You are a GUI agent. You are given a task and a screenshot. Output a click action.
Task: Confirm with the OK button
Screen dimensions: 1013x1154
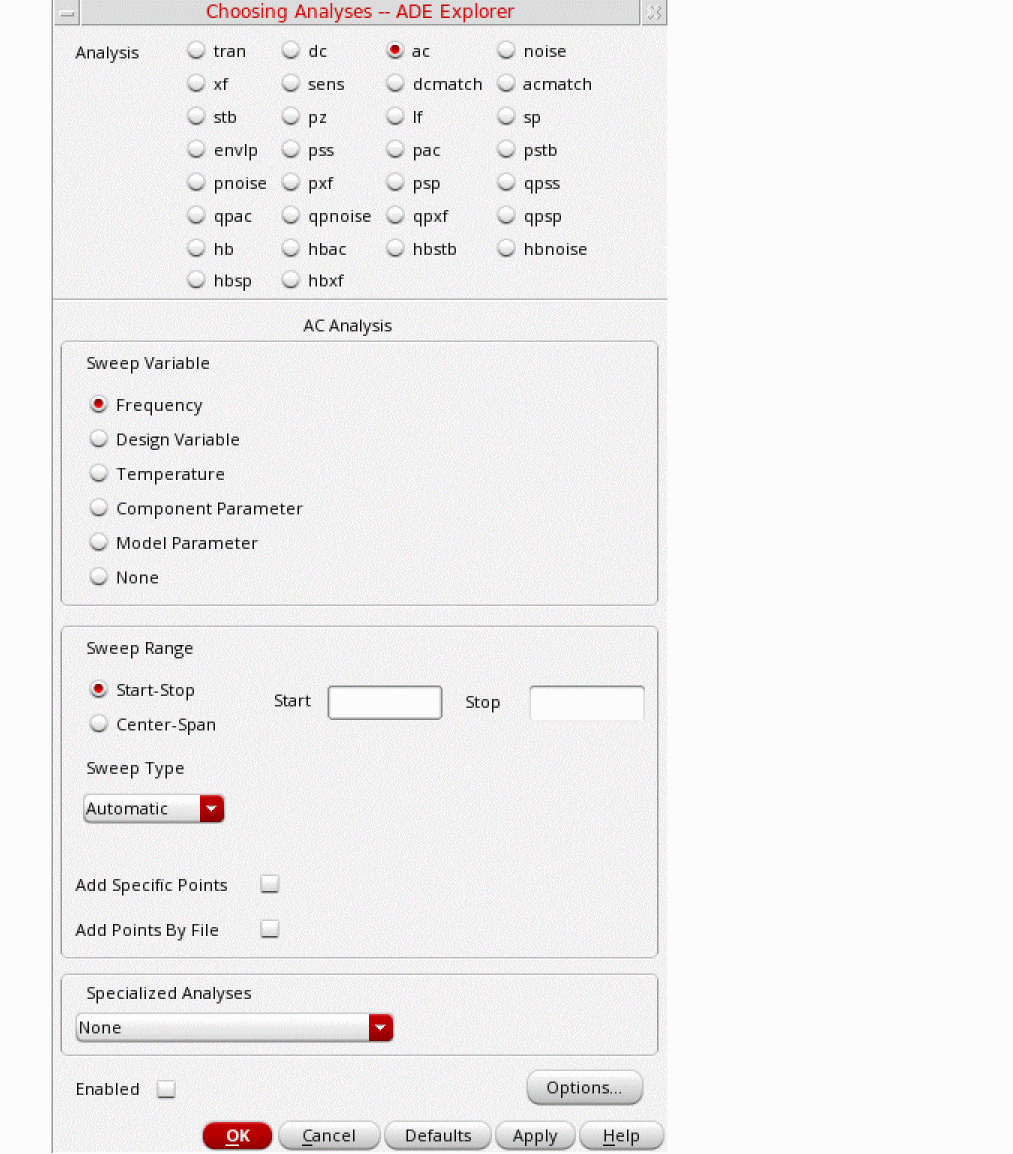tap(238, 1136)
